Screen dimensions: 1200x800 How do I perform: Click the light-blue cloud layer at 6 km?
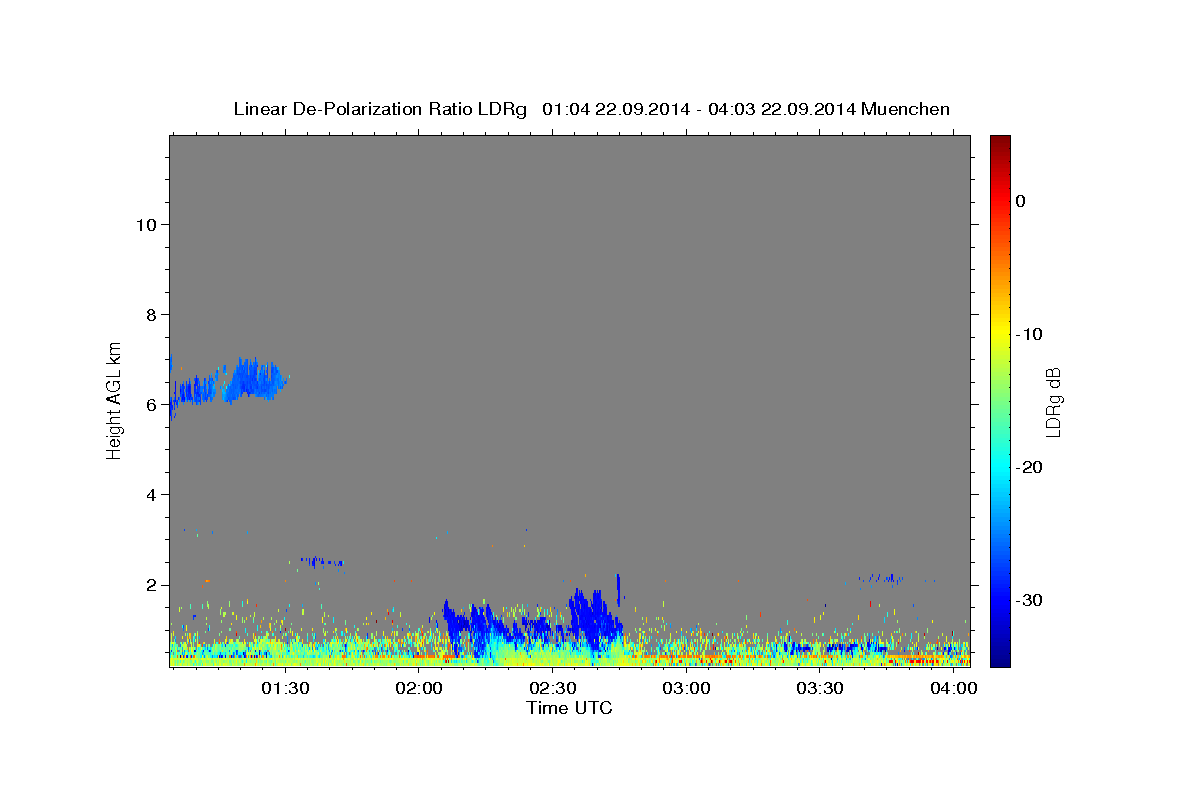click(x=228, y=385)
